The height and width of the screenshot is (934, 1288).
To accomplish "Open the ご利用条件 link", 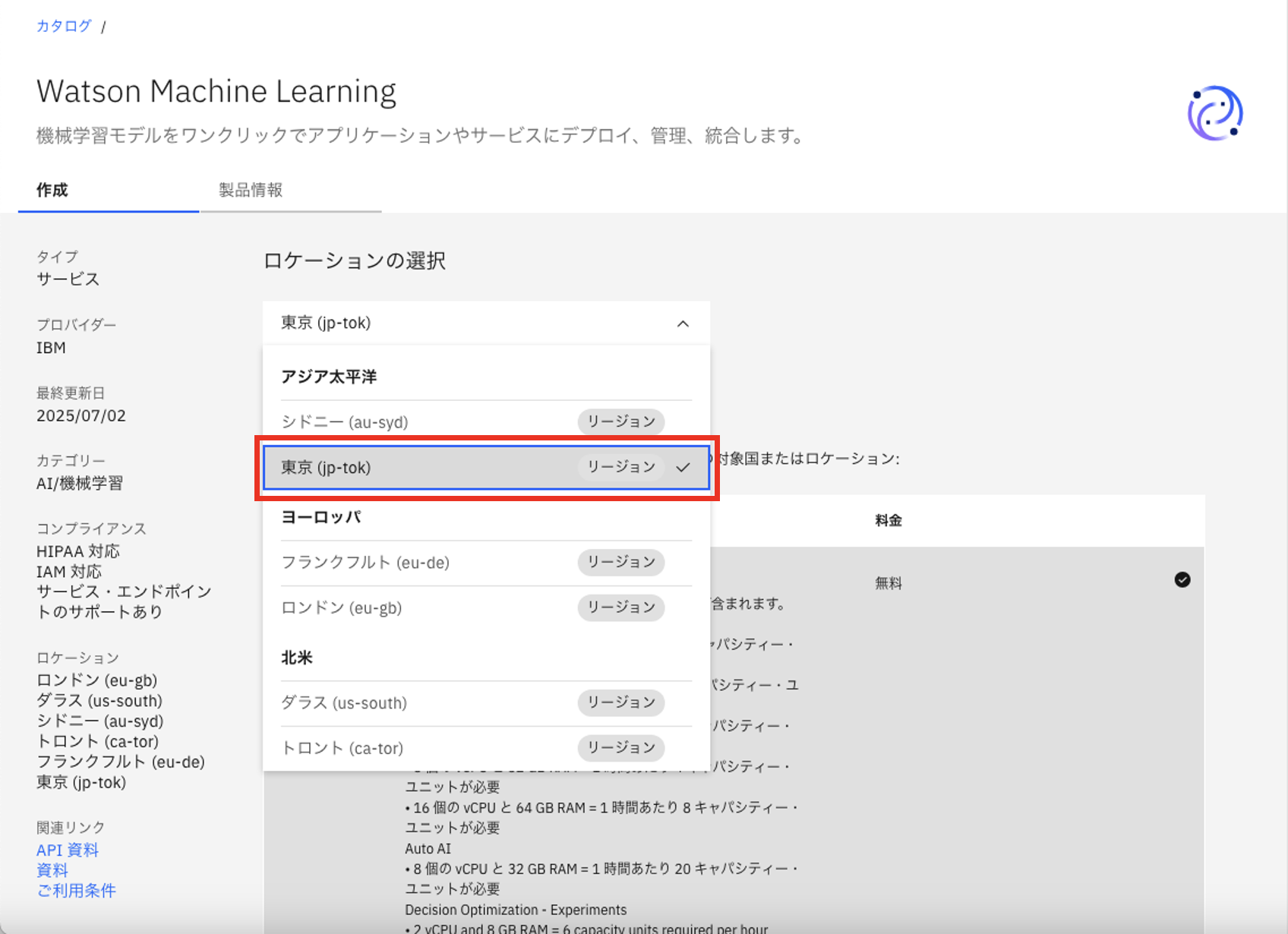I will tap(76, 891).
